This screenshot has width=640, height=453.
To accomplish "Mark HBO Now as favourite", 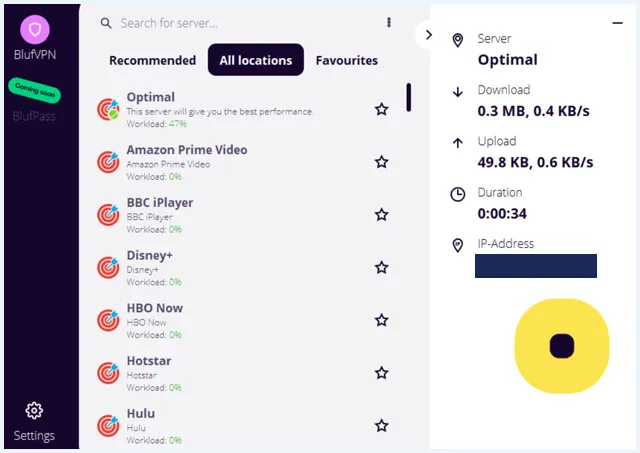I will (382, 320).
